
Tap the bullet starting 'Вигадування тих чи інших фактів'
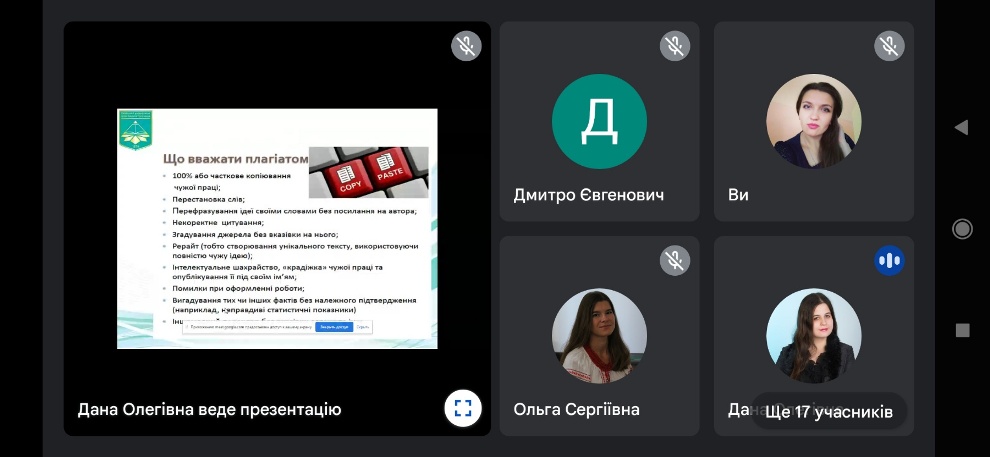(294, 305)
